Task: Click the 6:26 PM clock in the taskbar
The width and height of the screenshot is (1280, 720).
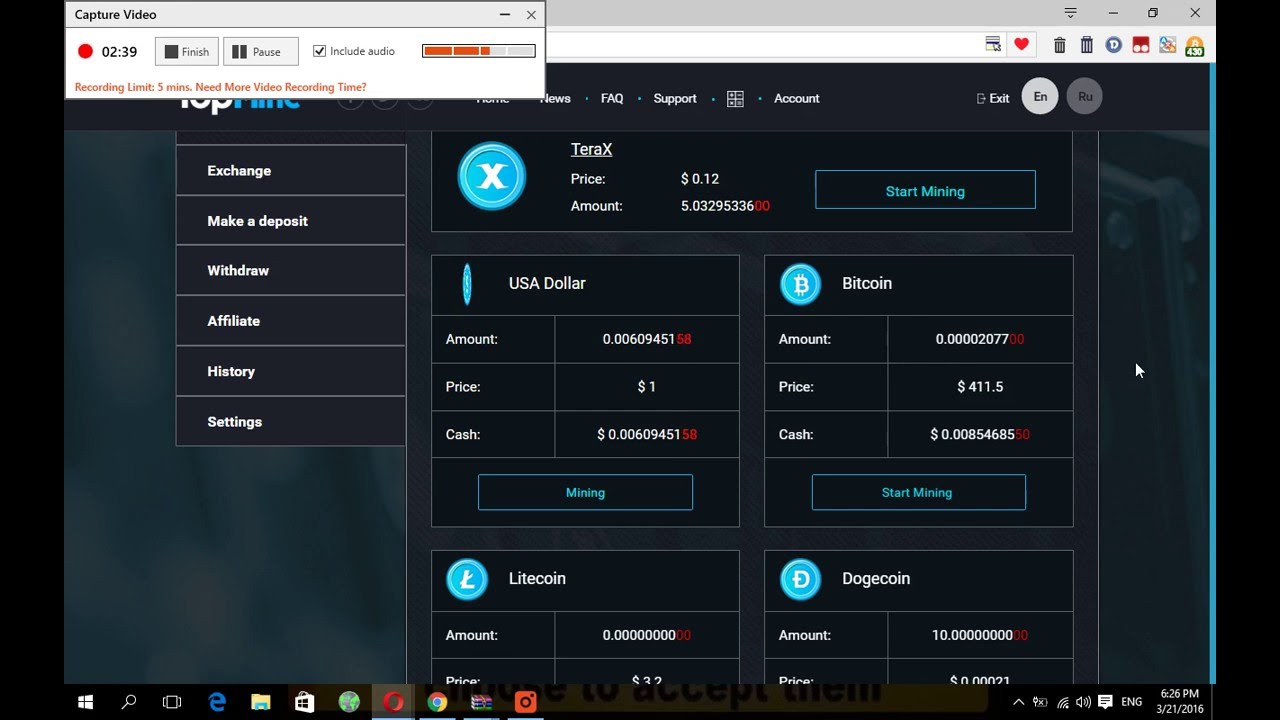Action: (1180, 694)
